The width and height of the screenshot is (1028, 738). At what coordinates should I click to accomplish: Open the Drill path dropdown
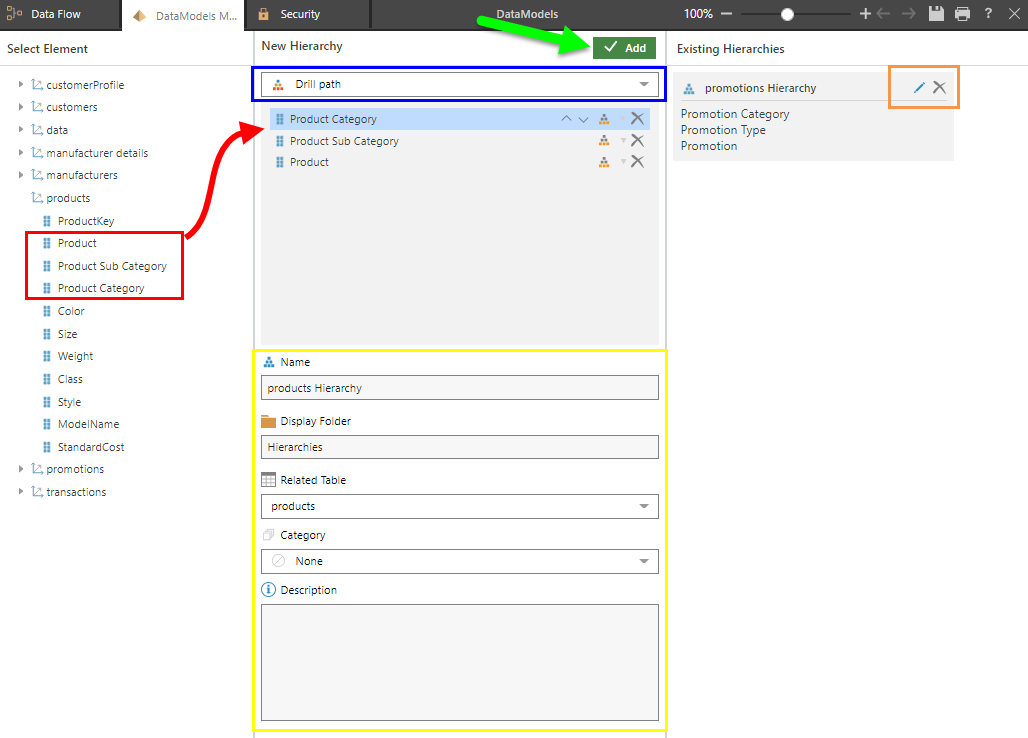pos(459,84)
